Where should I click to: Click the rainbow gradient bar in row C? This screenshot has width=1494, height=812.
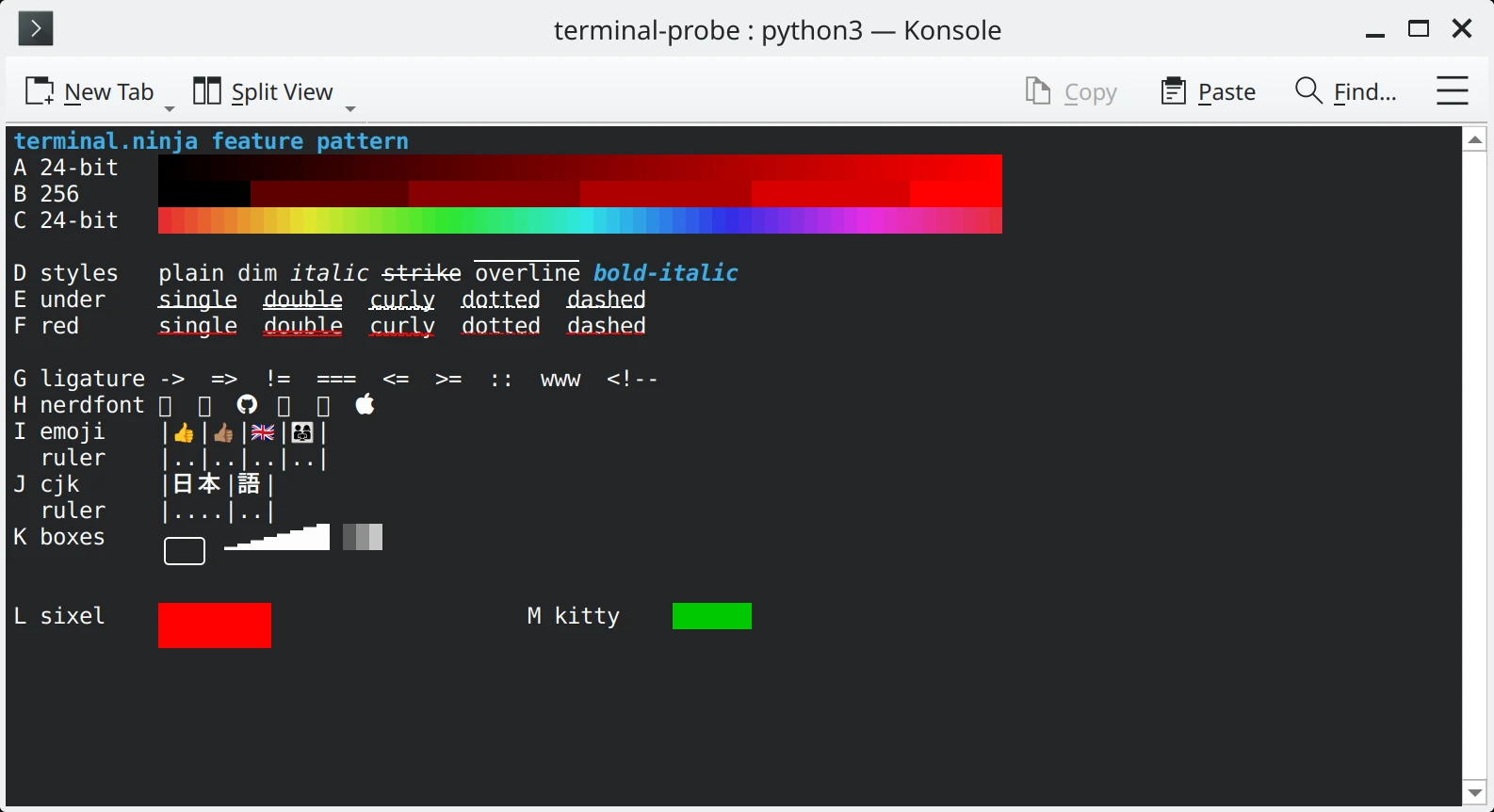pos(580,220)
